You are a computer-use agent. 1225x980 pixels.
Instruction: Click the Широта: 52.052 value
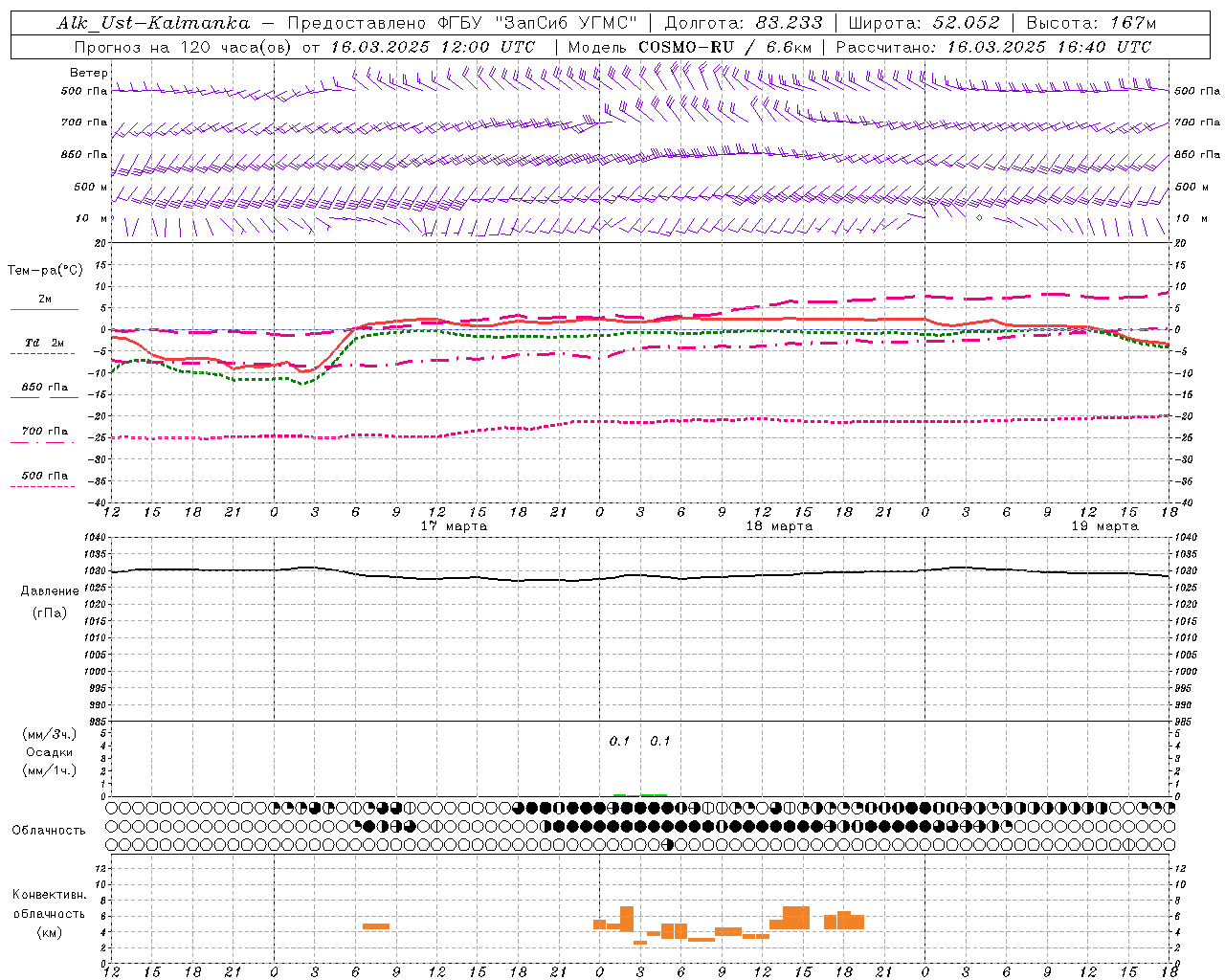(x=924, y=23)
